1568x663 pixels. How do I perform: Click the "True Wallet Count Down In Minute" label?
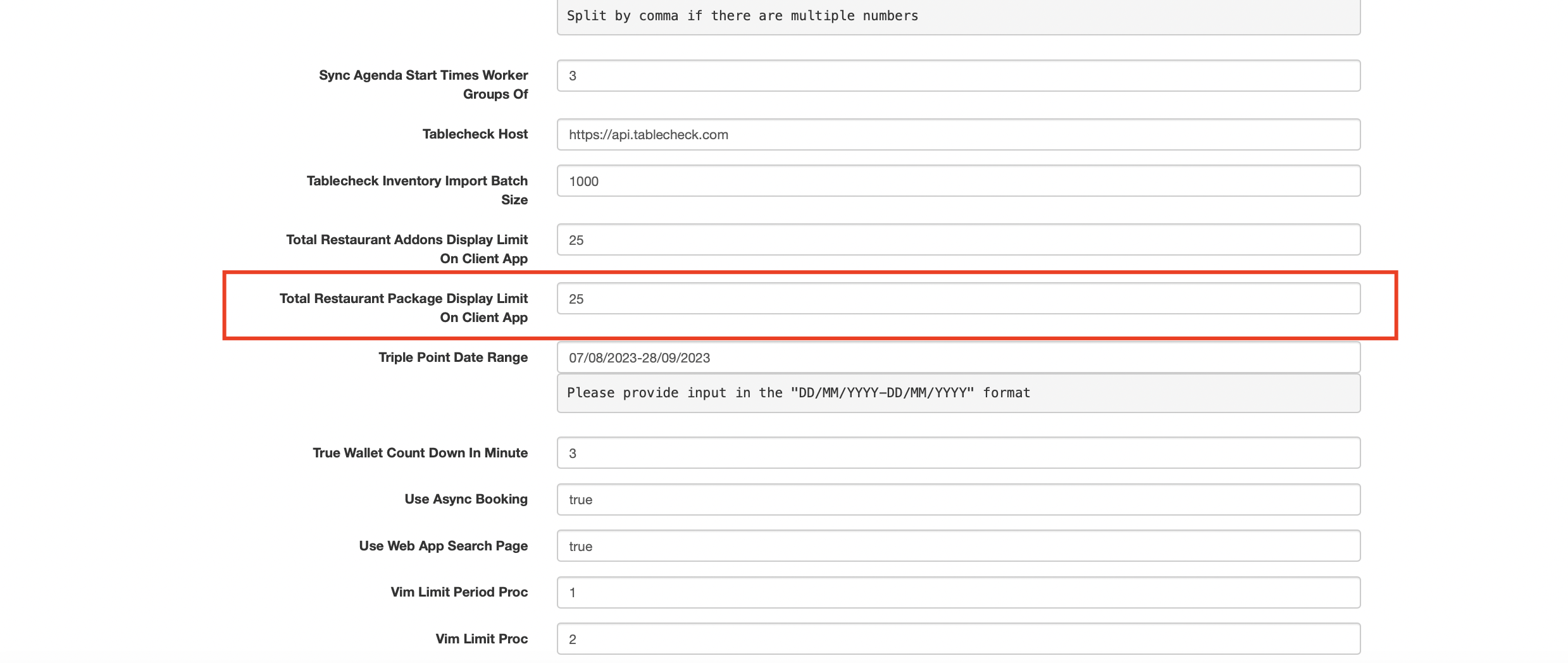pos(420,453)
